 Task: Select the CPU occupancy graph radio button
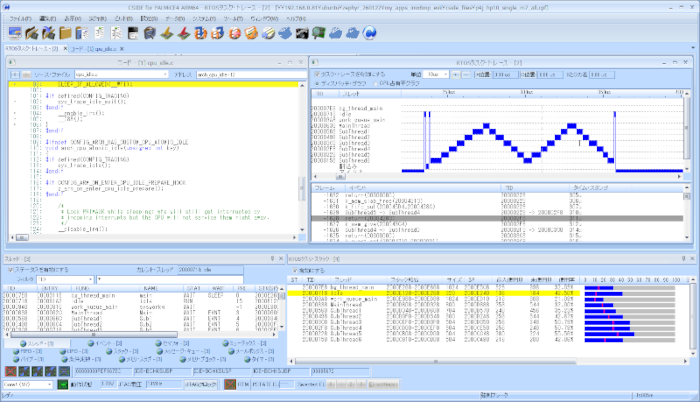click(x=375, y=83)
